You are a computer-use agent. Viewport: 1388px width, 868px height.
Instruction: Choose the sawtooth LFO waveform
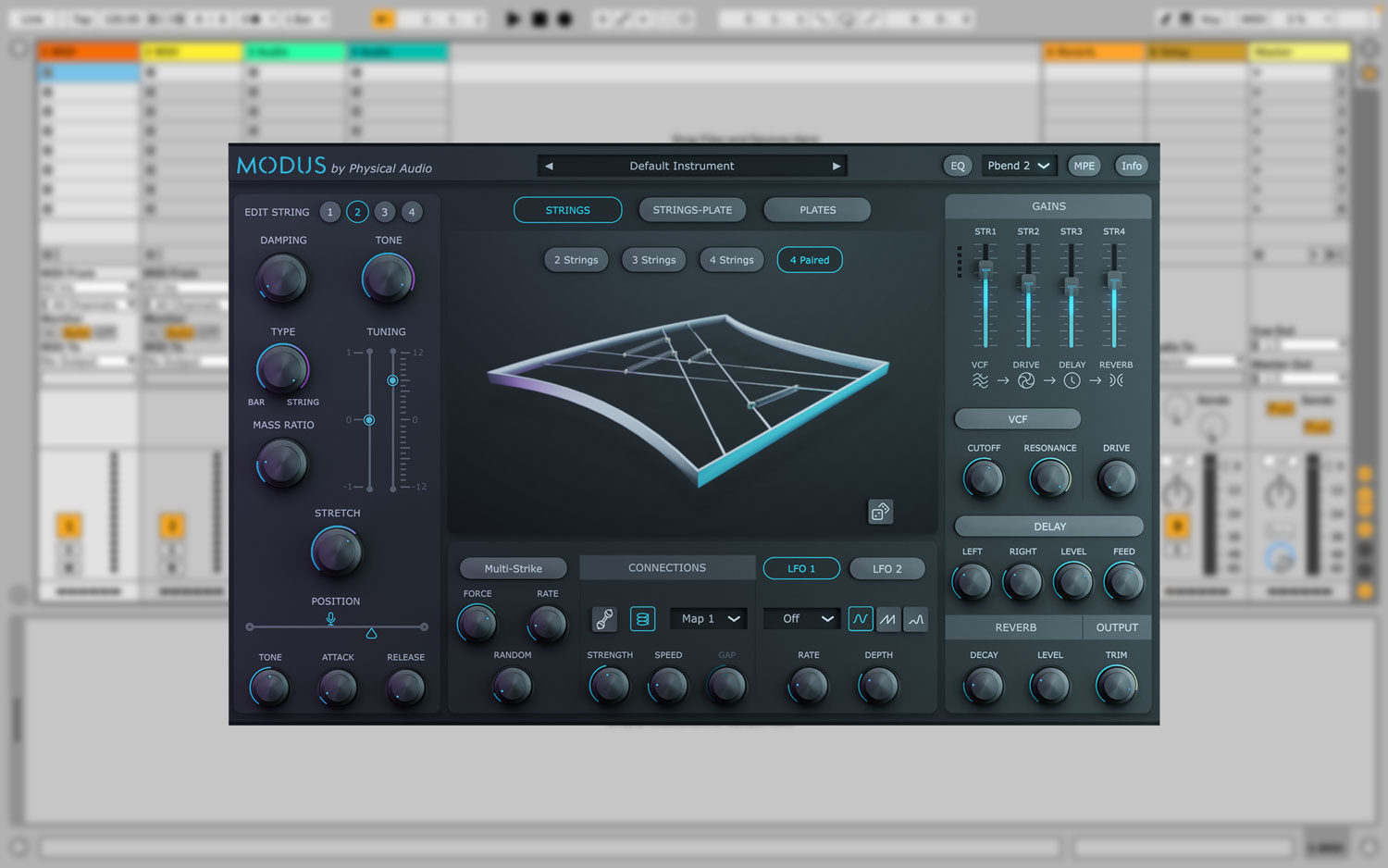(x=887, y=619)
